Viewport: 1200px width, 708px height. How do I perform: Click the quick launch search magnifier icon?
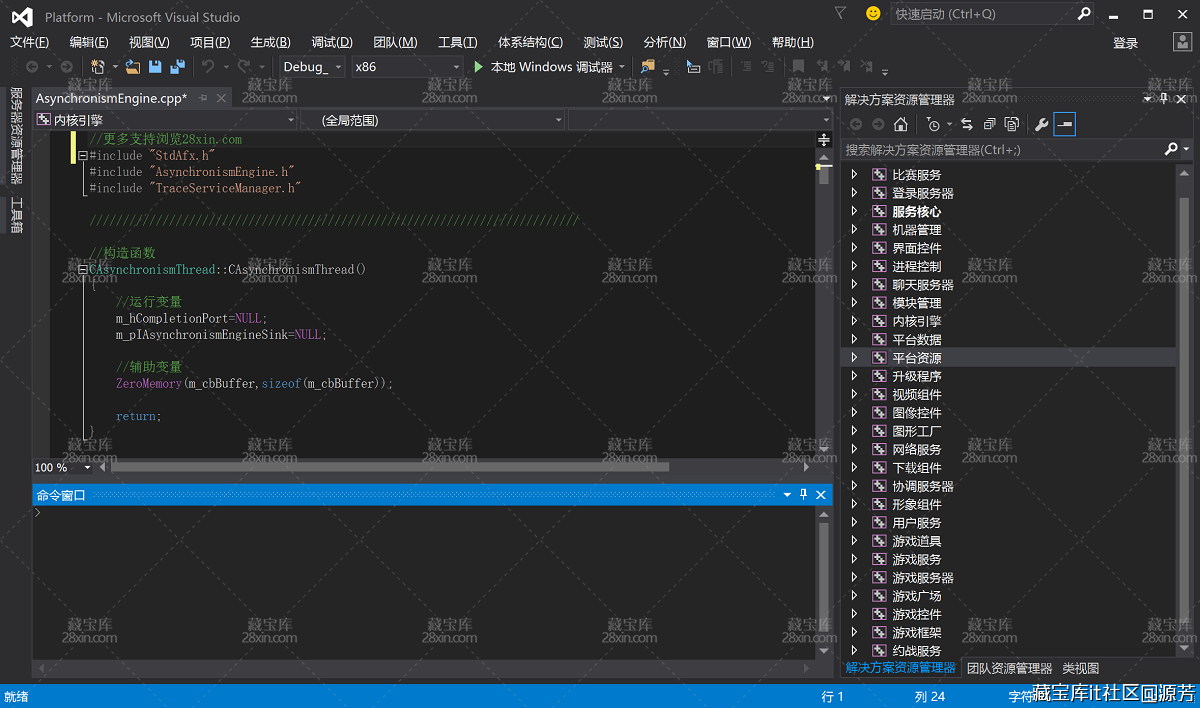[1084, 14]
